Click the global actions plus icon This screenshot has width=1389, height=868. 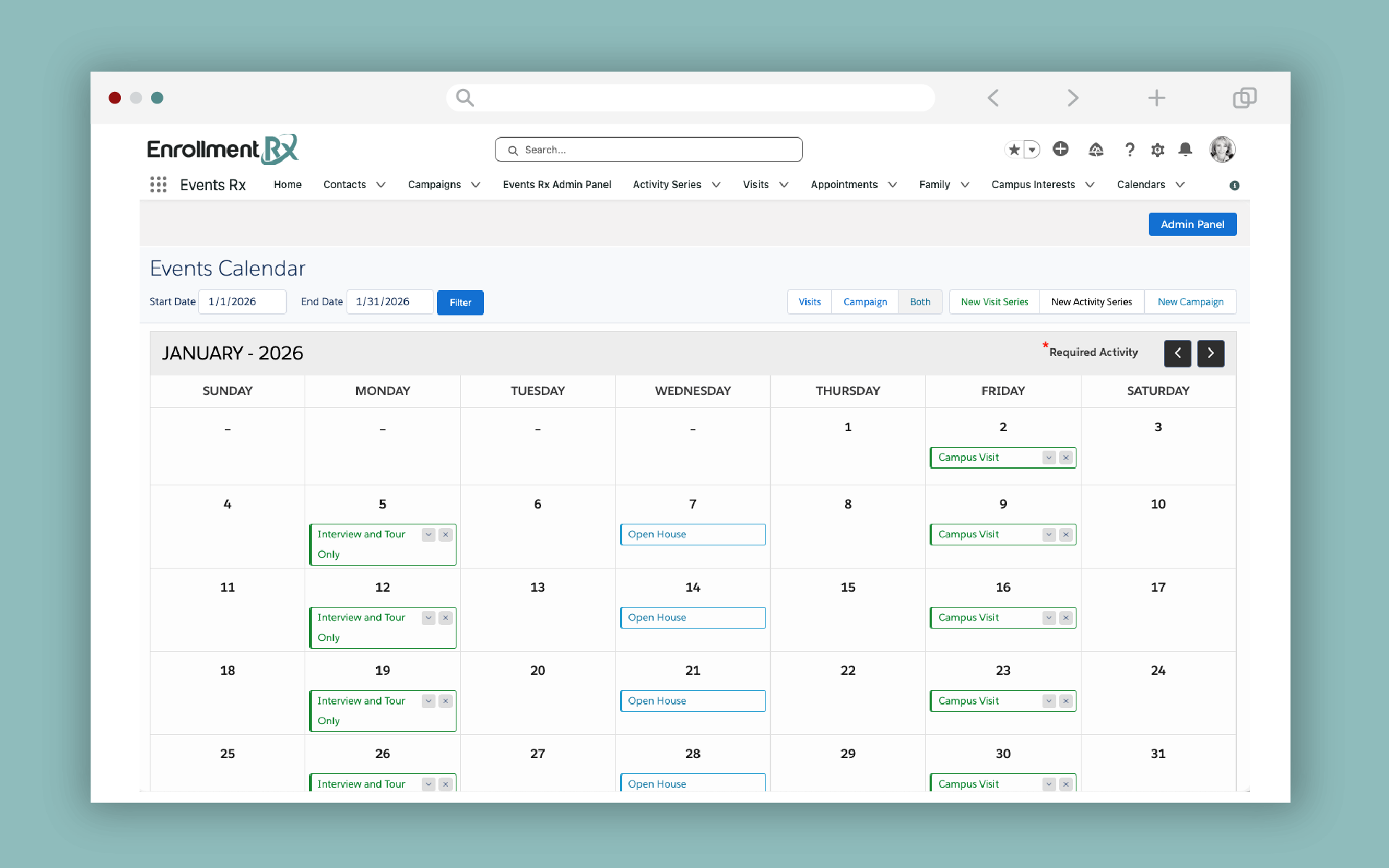tap(1061, 149)
